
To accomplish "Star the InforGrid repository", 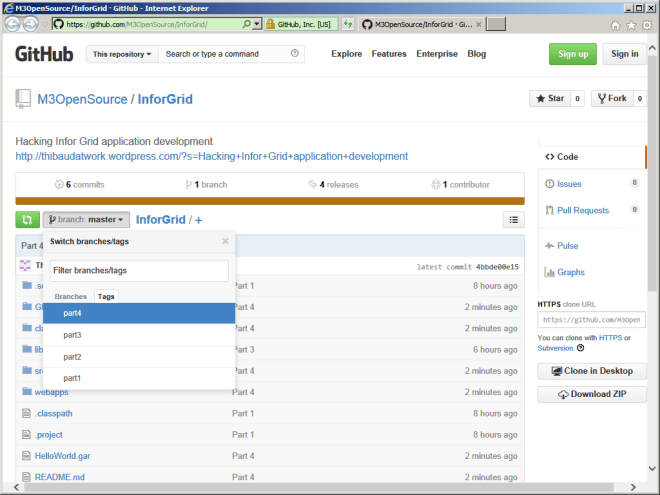I will pyautogui.click(x=549, y=98).
